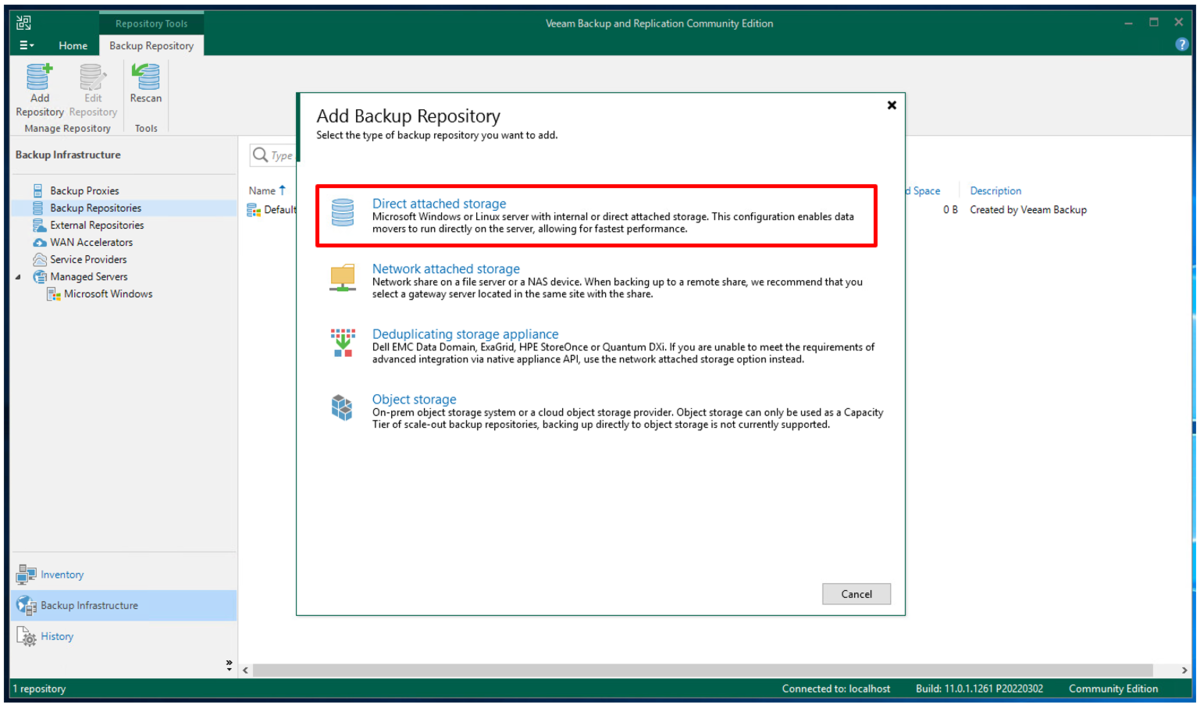
Task: Choose the Network attached storage link
Action: [446, 269]
